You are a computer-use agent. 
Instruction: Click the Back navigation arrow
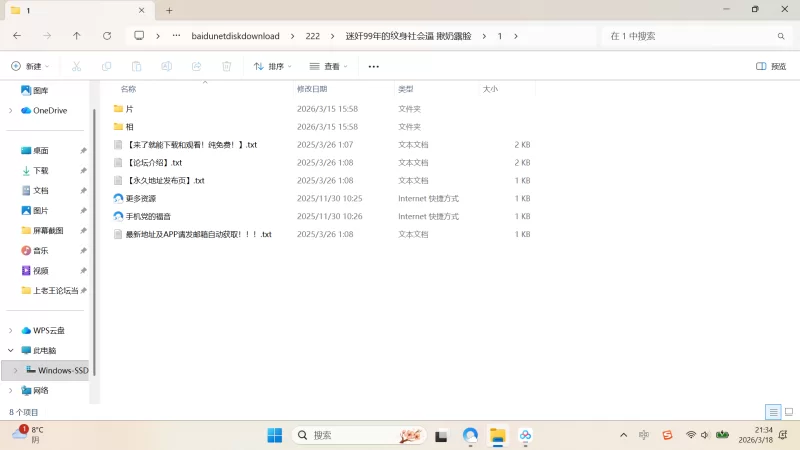click(17, 36)
